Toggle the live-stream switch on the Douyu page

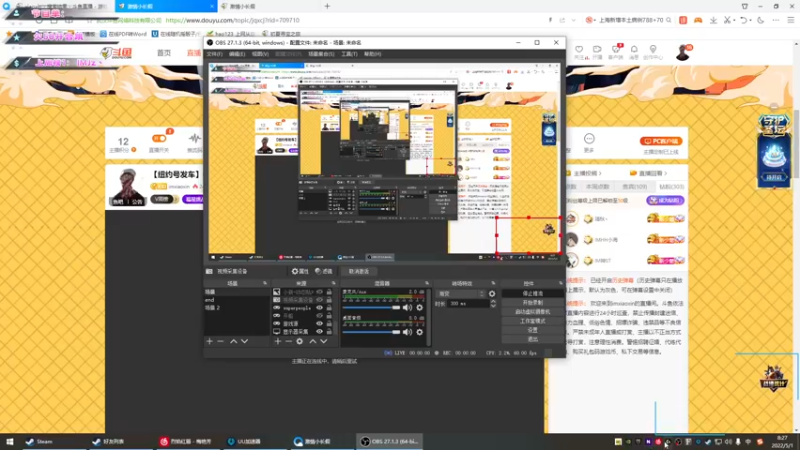tap(159, 138)
